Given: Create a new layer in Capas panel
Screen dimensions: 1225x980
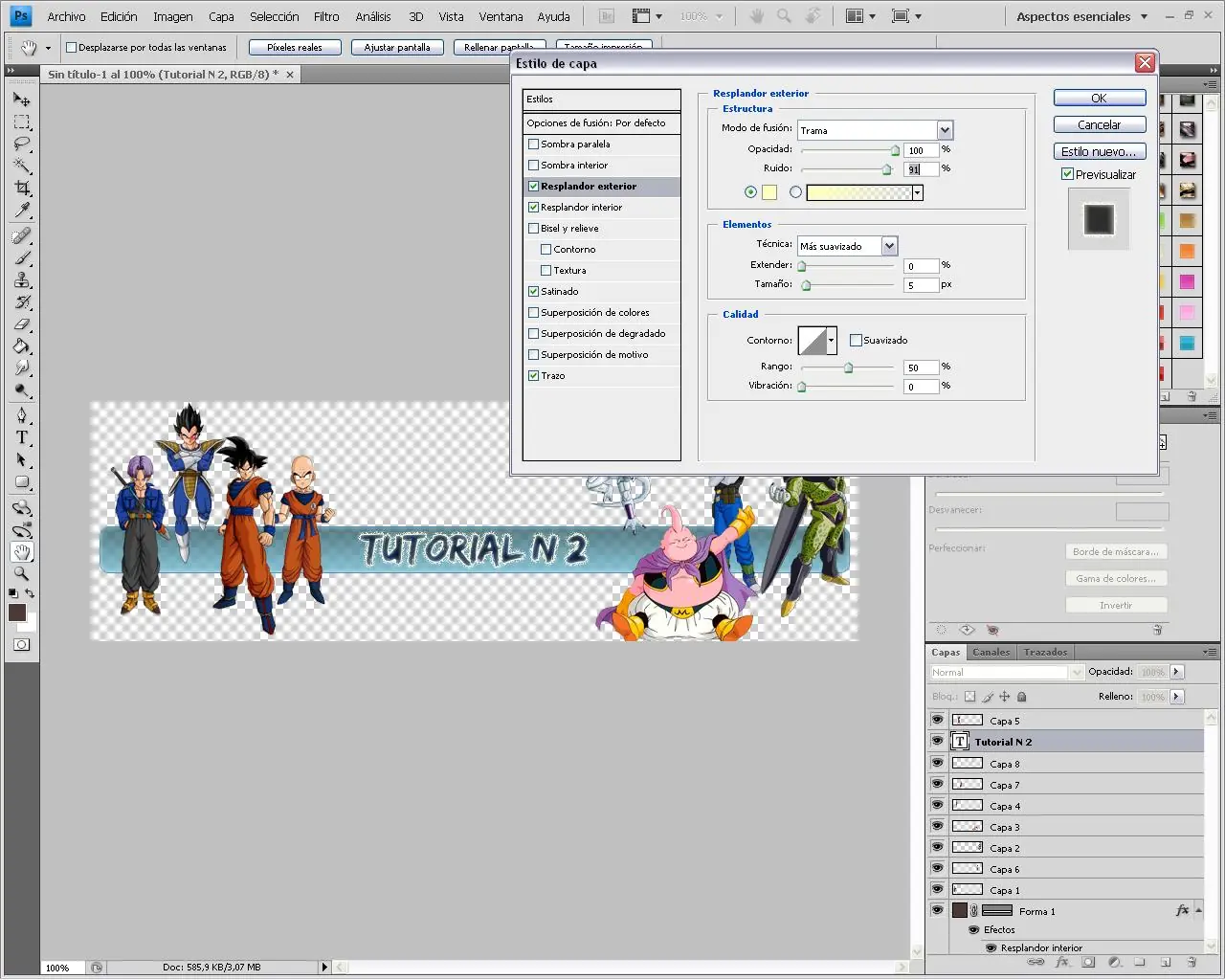Looking at the screenshot, I should (x=1166, y=962).
